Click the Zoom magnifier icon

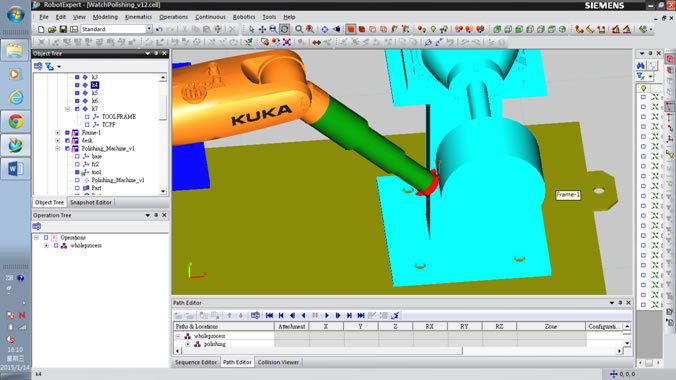pos(299,29)
